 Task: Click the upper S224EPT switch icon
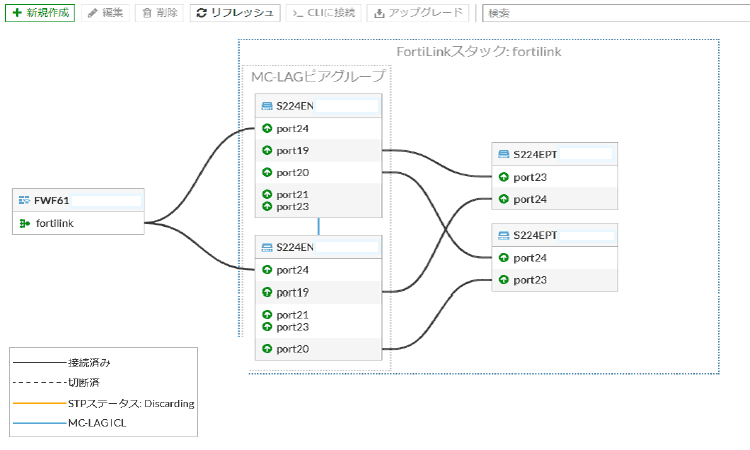coord(504,154)
